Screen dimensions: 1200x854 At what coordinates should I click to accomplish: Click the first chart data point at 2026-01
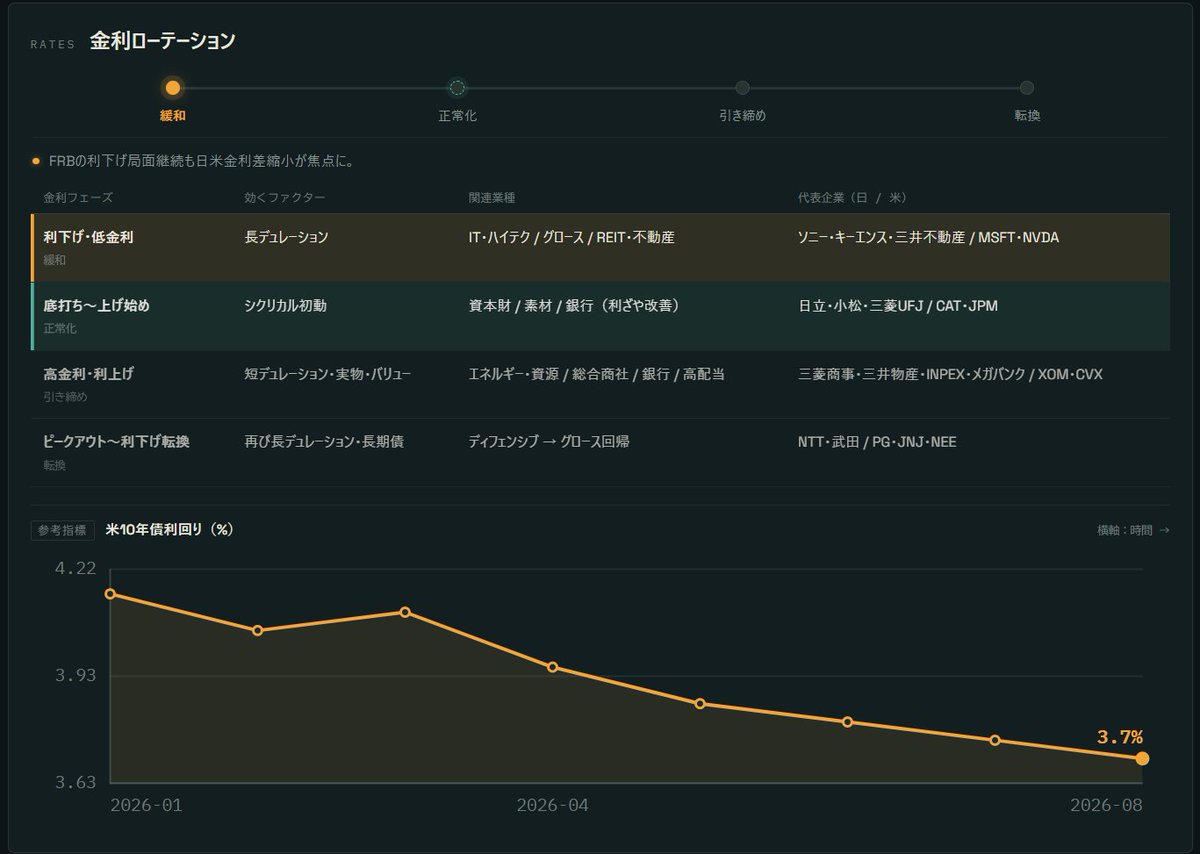(x=110, y=594)
